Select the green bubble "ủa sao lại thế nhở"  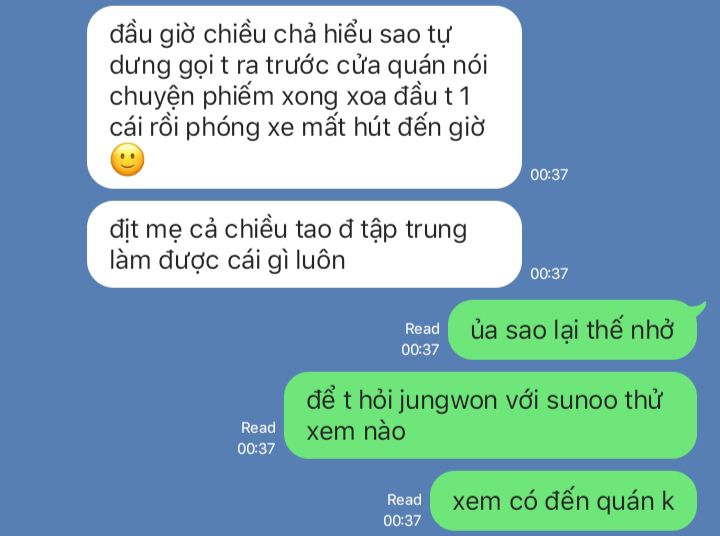point(572,330)
